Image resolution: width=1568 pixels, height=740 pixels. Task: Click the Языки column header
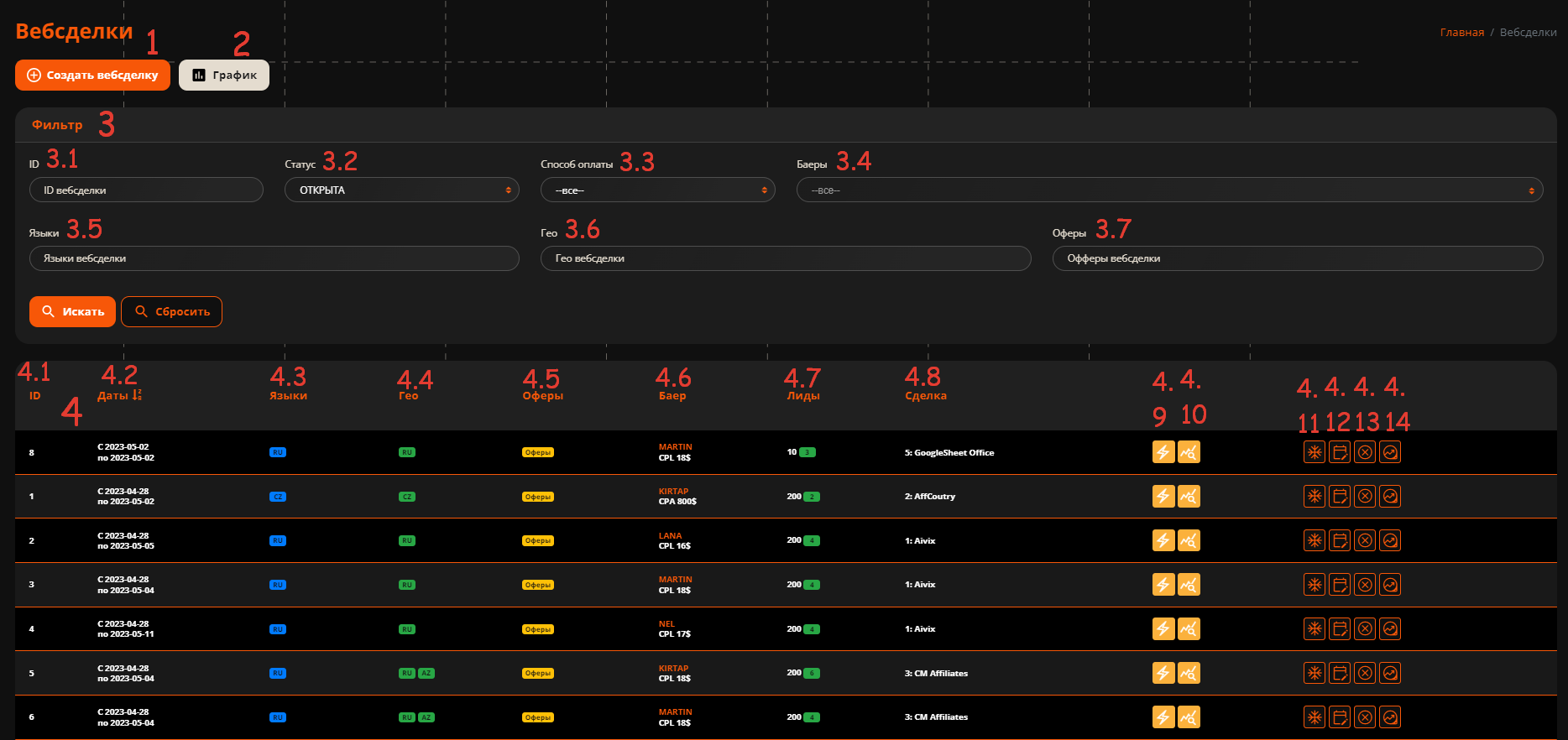288,396
